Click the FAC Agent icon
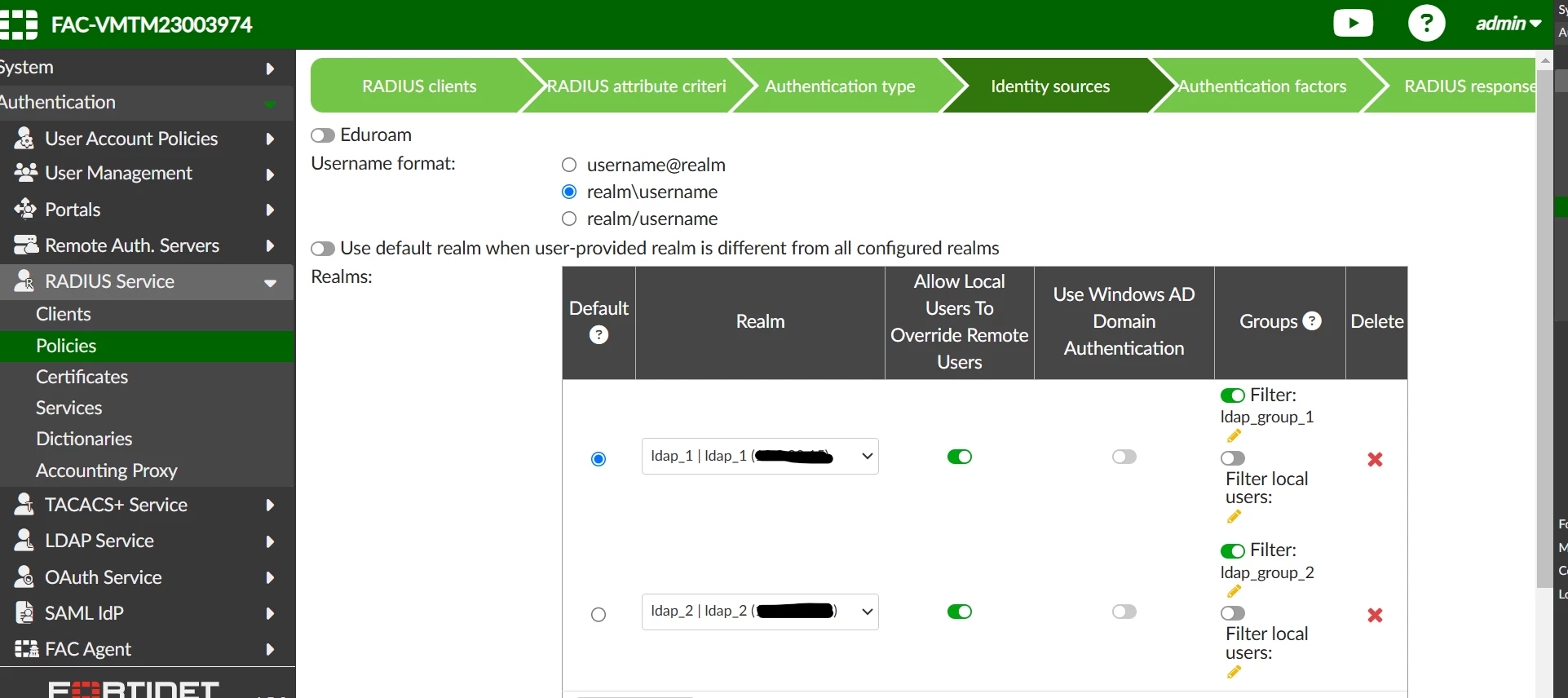The image size is (1568, 698). pos(26,649)
